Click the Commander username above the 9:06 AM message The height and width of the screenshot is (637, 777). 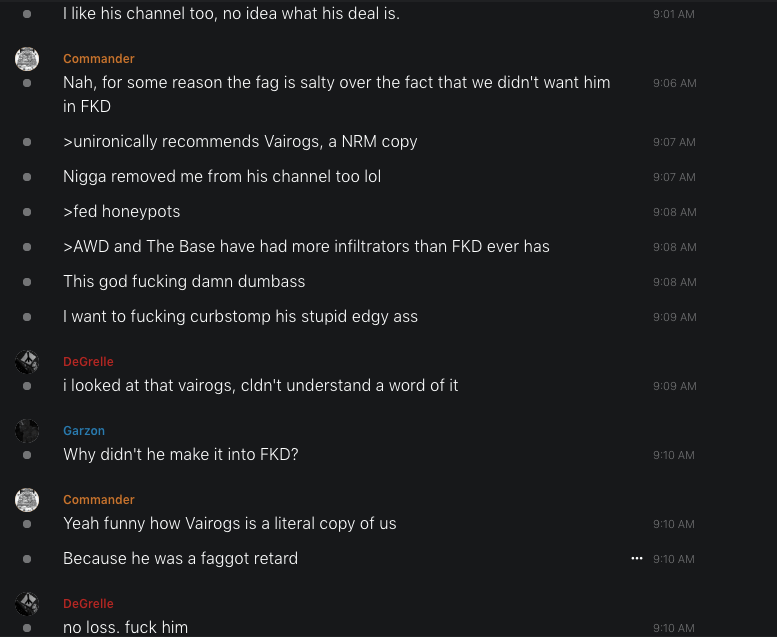click(x=99, y=59)
